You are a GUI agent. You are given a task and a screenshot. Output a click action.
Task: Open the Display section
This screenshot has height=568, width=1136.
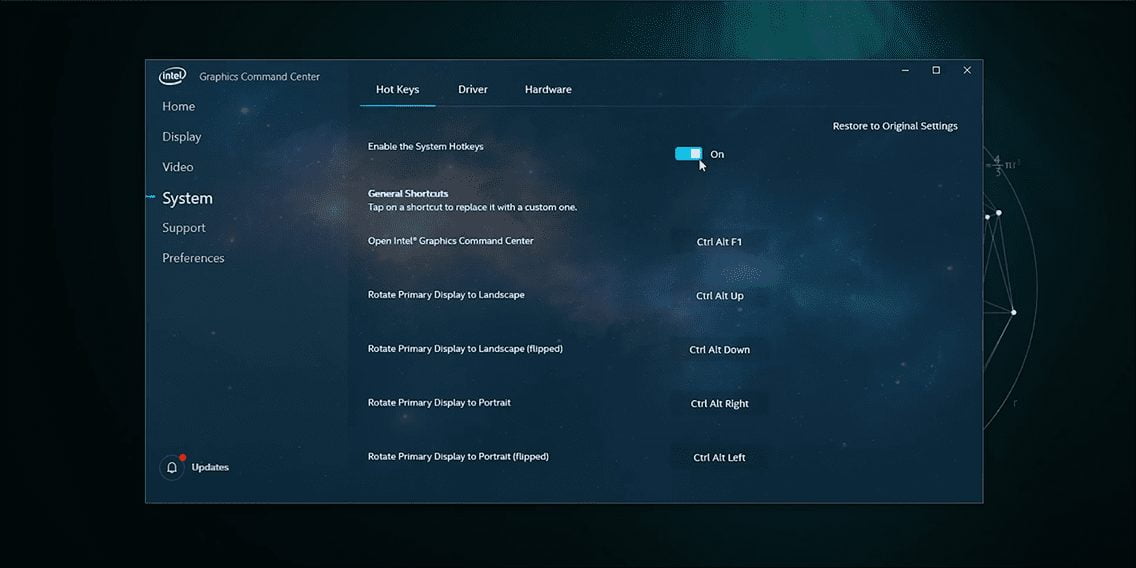click(x=182, y=137)
